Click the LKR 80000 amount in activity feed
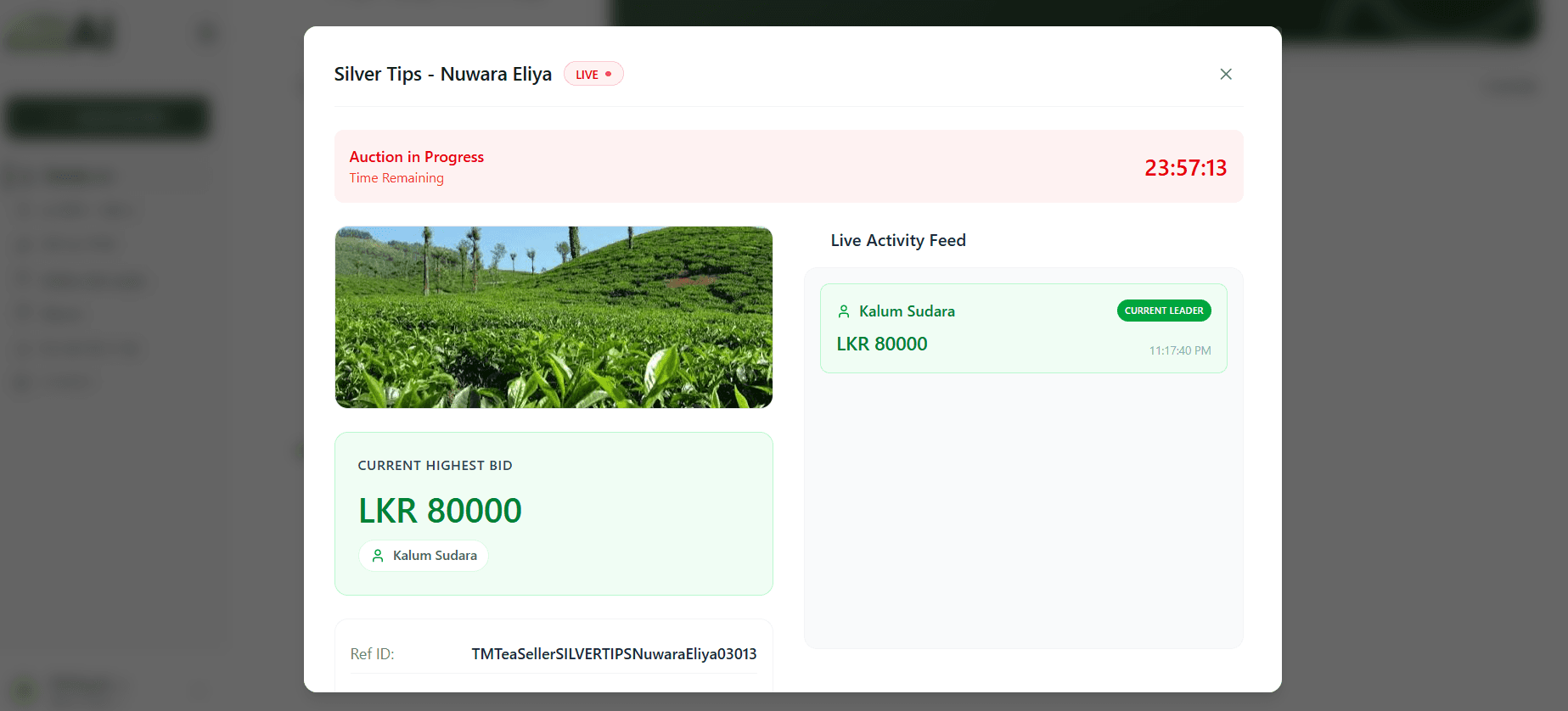 (x=882, y=344)
